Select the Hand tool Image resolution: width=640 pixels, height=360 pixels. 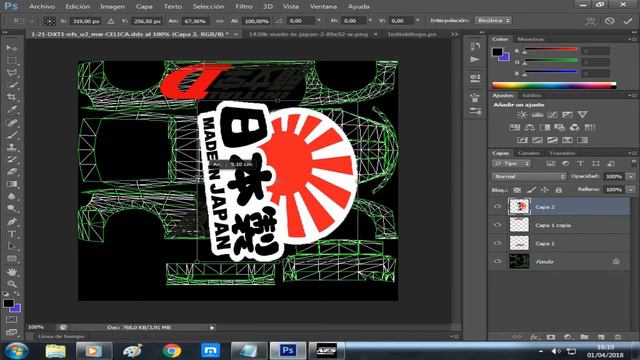pyautogui.click(x=11, y=271)
